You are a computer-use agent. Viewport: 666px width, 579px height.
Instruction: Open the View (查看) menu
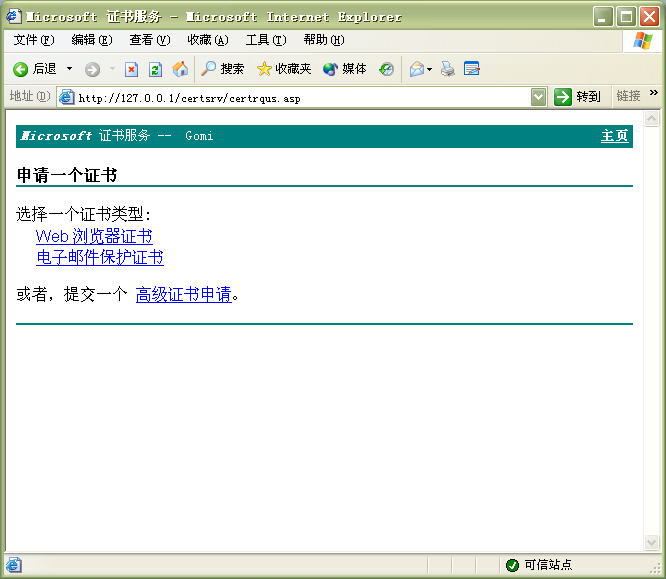(x=150, y=40)
